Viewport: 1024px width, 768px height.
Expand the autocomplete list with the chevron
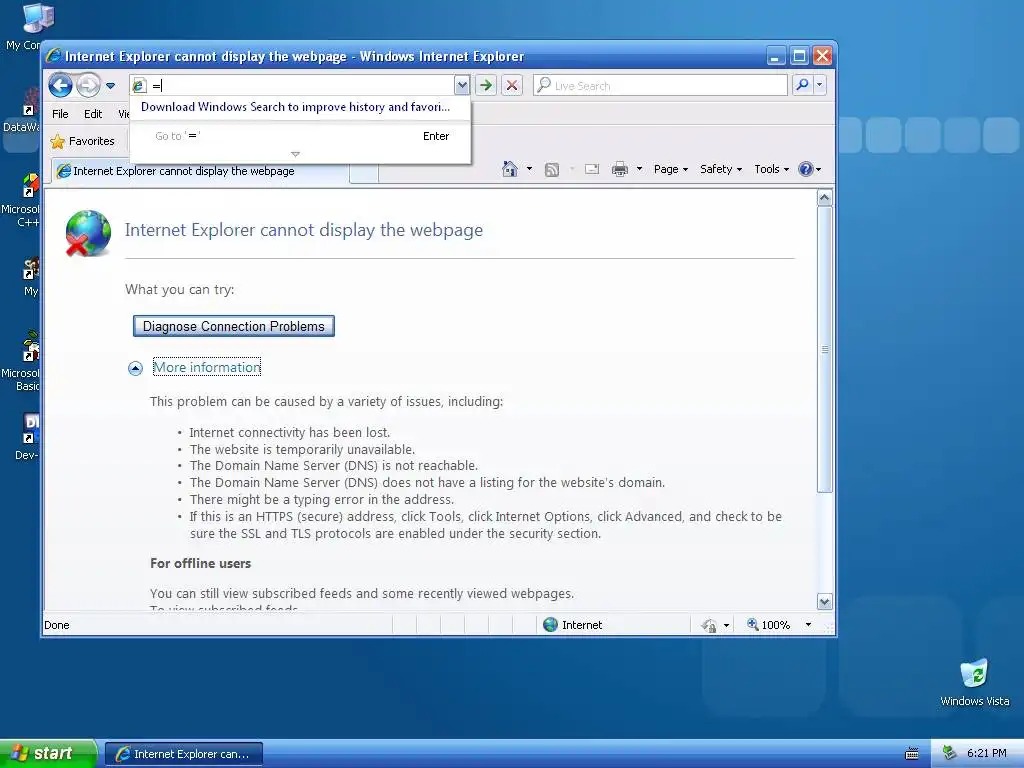pyautogui.click(x=295, y=154)
